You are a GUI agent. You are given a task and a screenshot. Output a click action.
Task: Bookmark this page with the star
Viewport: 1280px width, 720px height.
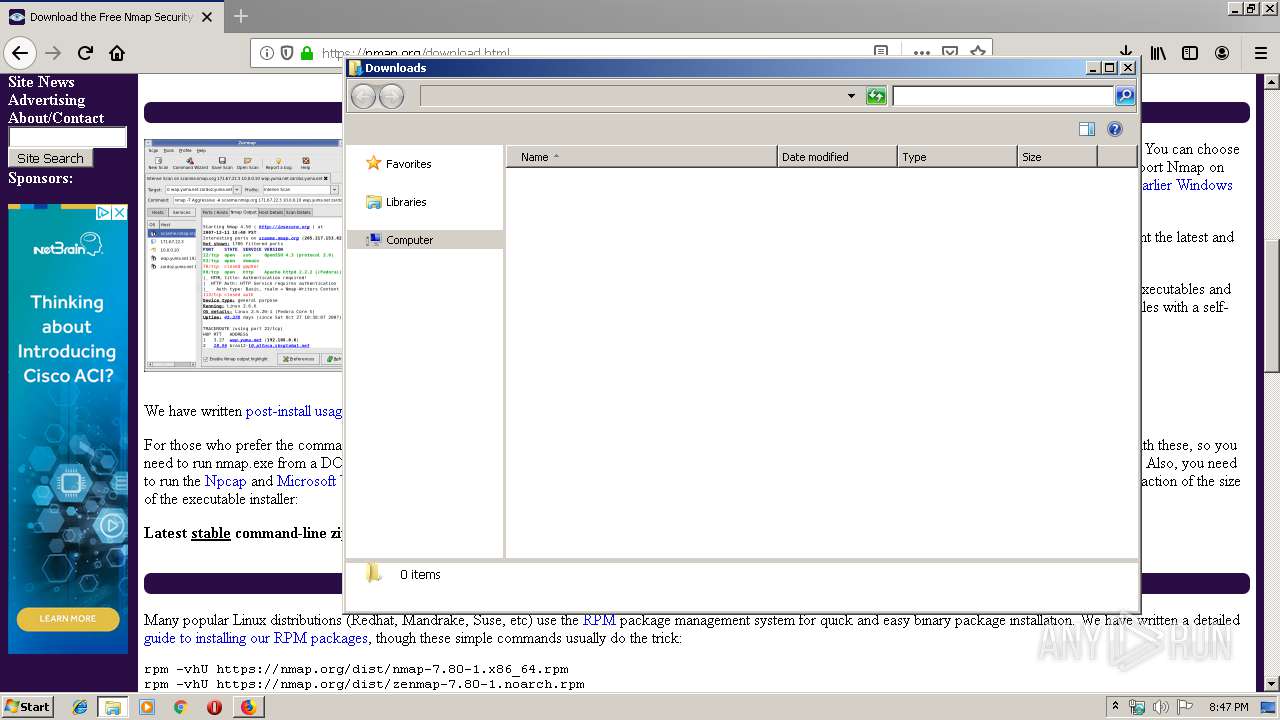coord(978,52)
